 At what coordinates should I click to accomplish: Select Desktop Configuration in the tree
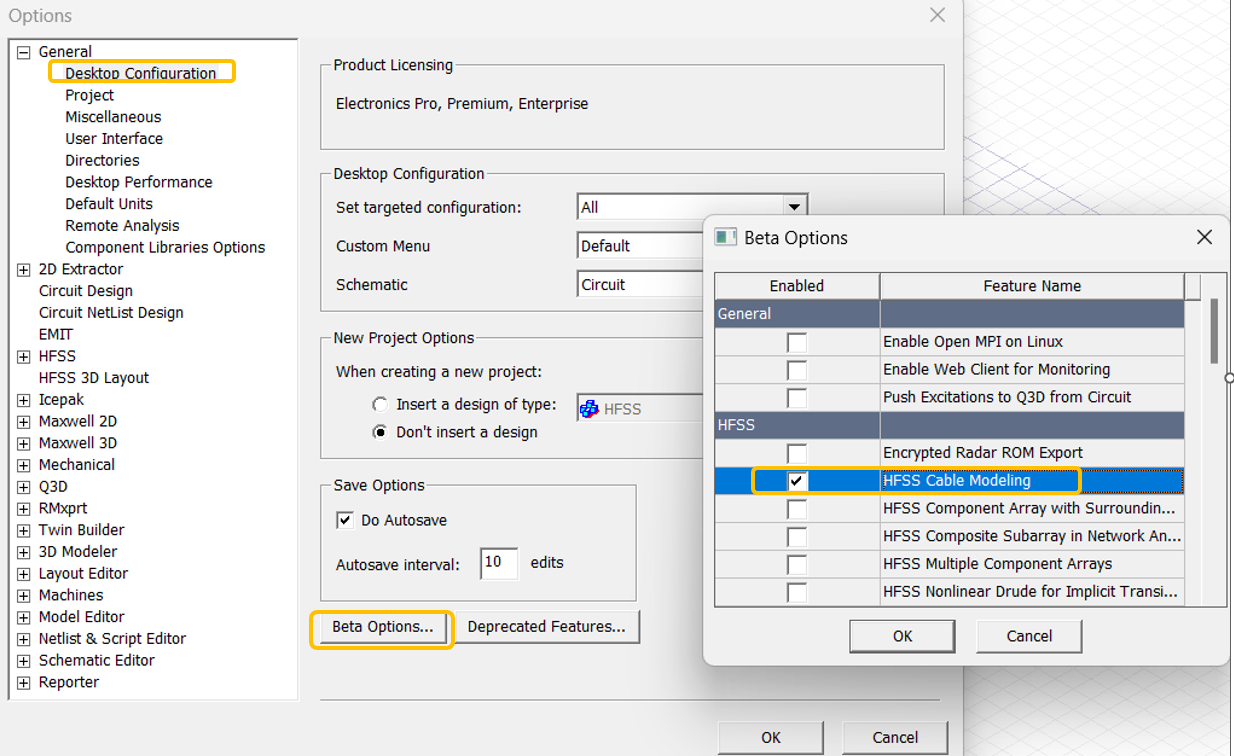click(141, 73)
